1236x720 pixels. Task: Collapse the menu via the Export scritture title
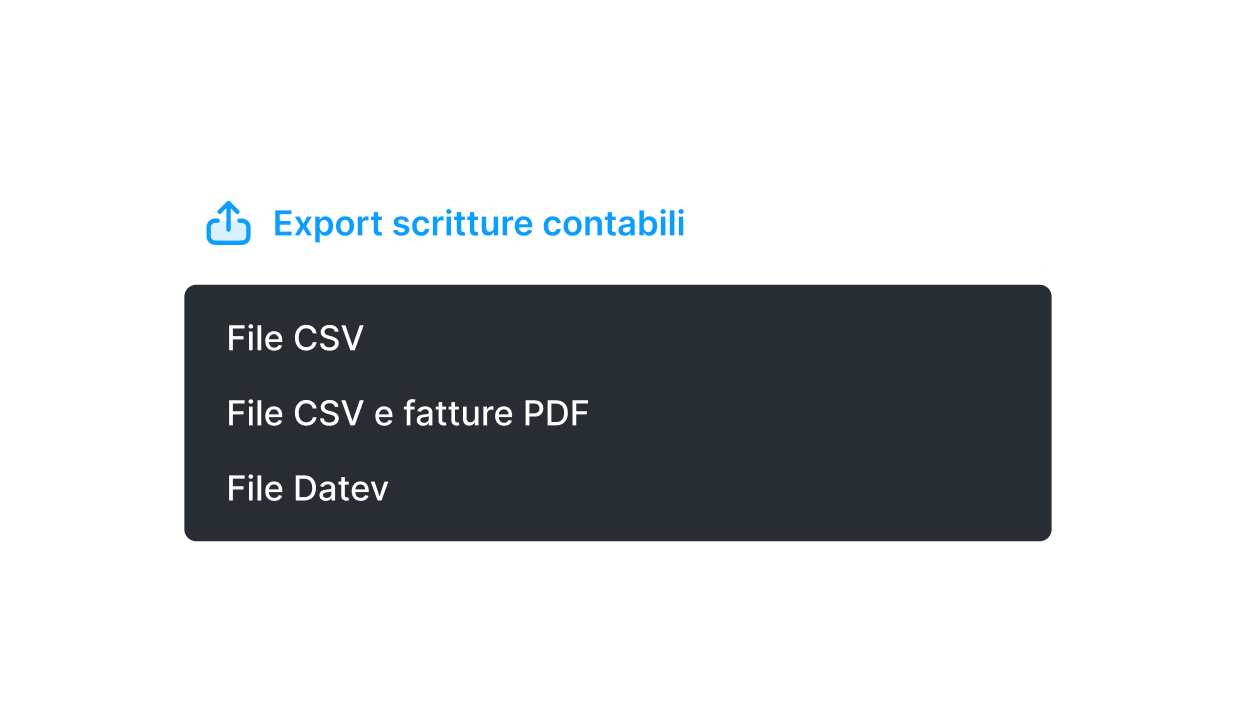pyautogui.click(x=478, y=223)
